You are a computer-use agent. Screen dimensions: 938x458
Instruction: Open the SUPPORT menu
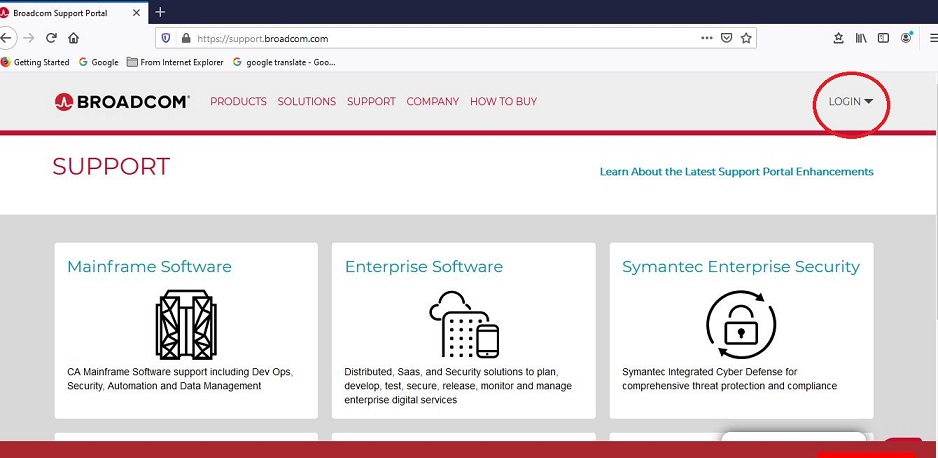coord(371,102)
